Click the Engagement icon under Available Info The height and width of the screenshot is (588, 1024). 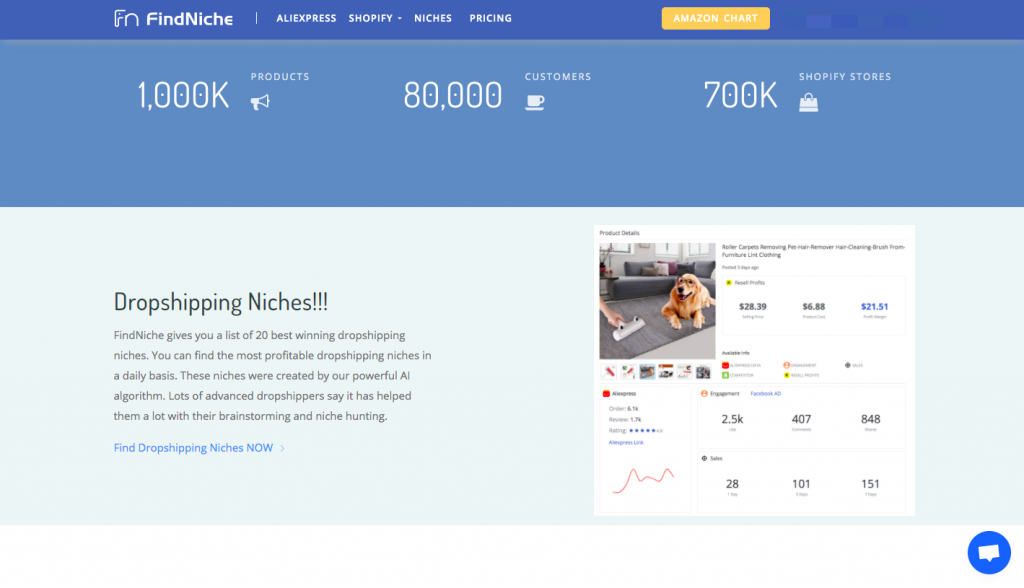point(786,365)
